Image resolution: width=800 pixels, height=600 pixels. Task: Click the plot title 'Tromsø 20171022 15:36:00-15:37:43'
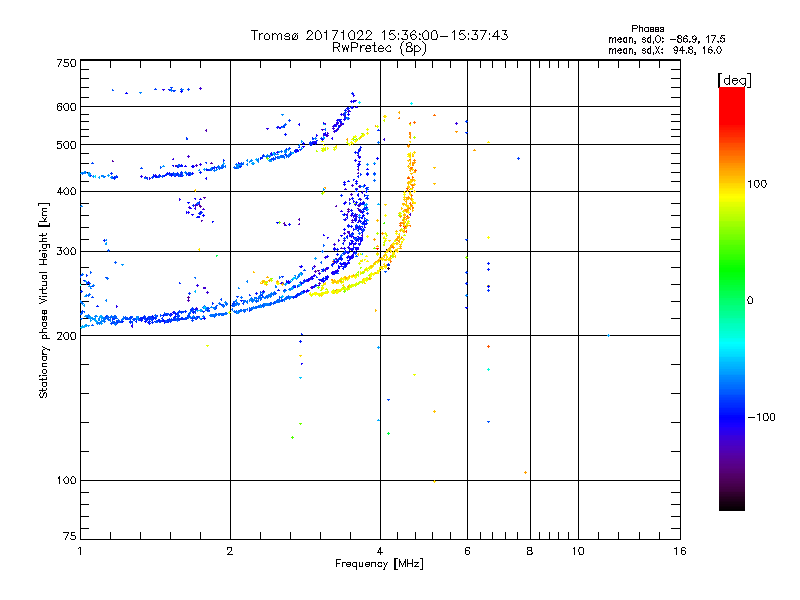pos(379,35)
